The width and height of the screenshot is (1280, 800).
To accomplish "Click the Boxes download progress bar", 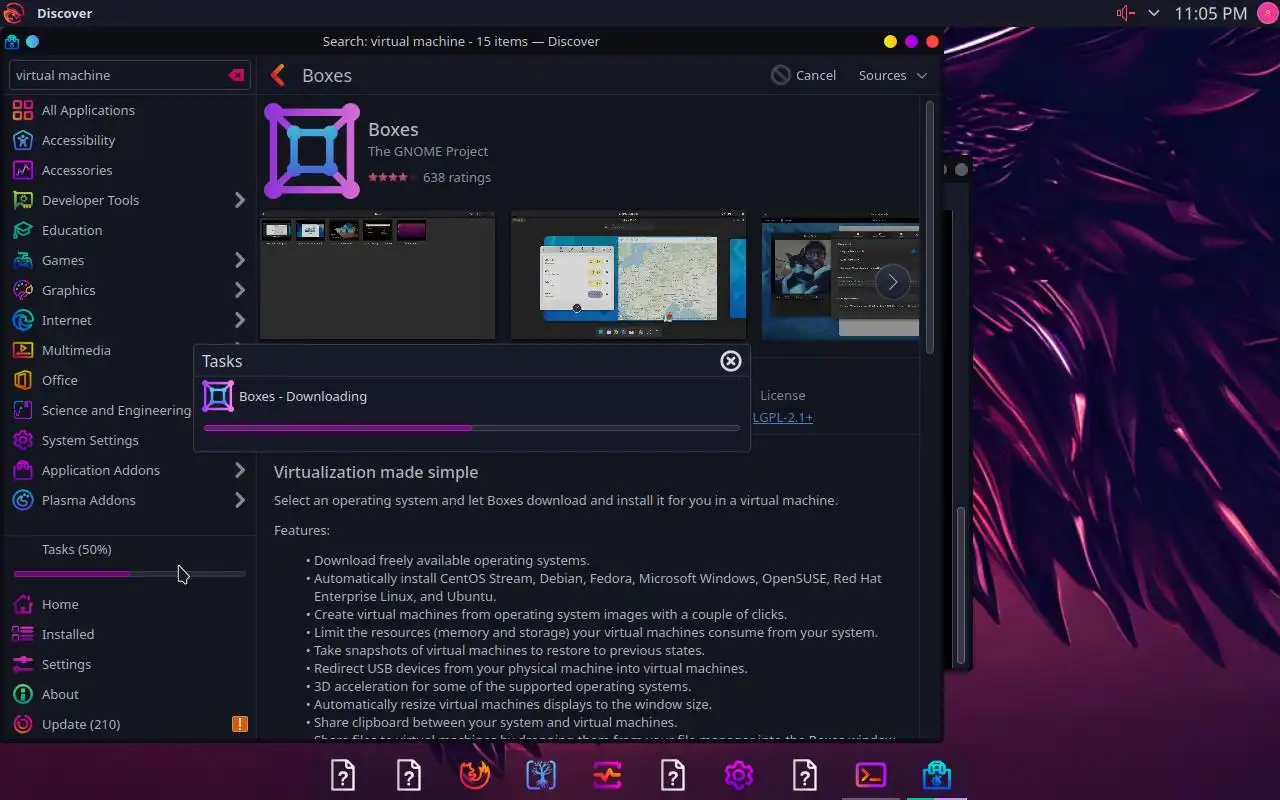I will (472, 428).
